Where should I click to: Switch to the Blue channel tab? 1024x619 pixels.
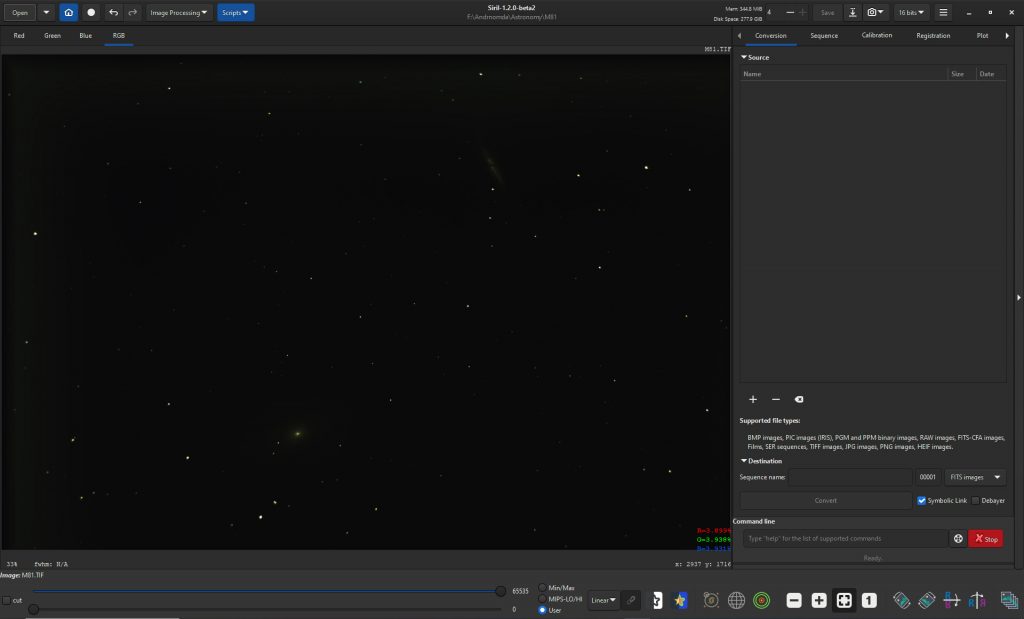pos(86,36)
